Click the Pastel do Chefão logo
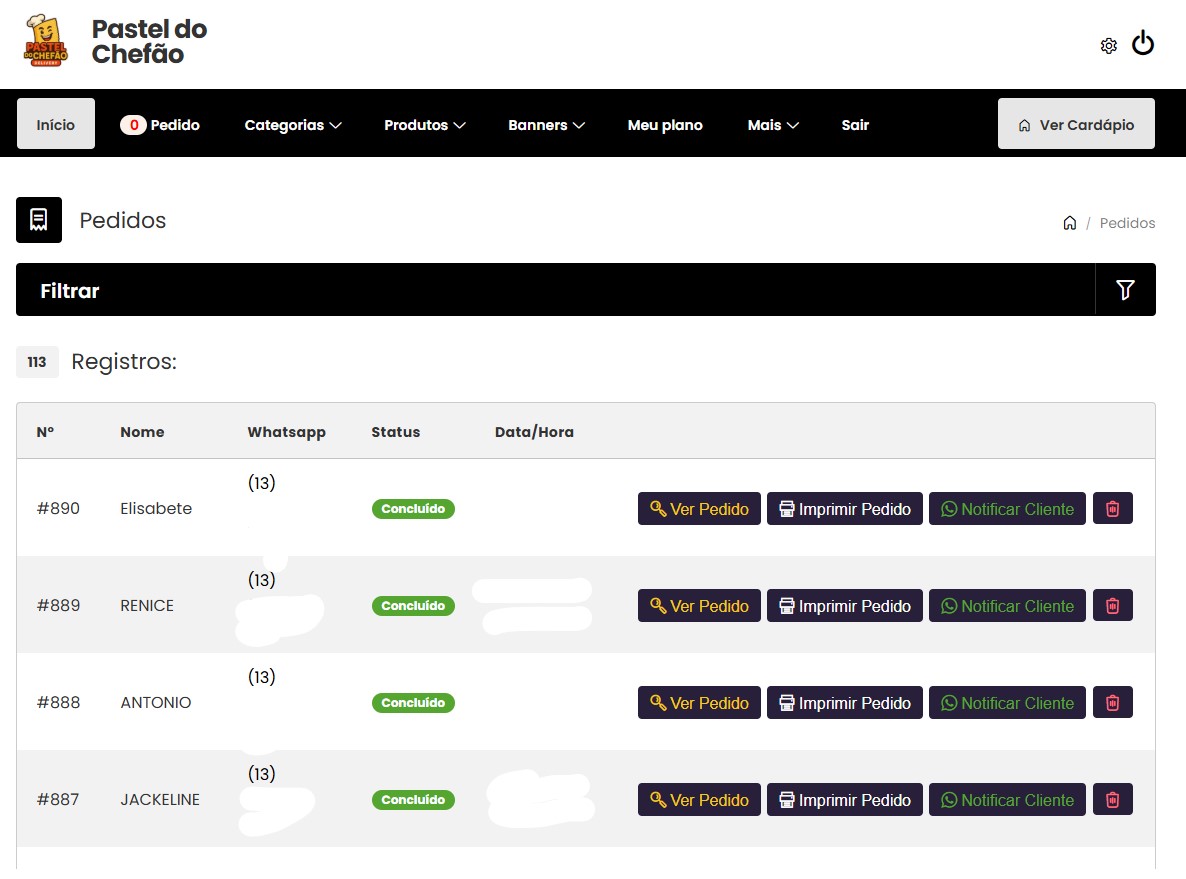Image resolution: width=1186 pixels, height=879 pixels. tap(44, 43)
